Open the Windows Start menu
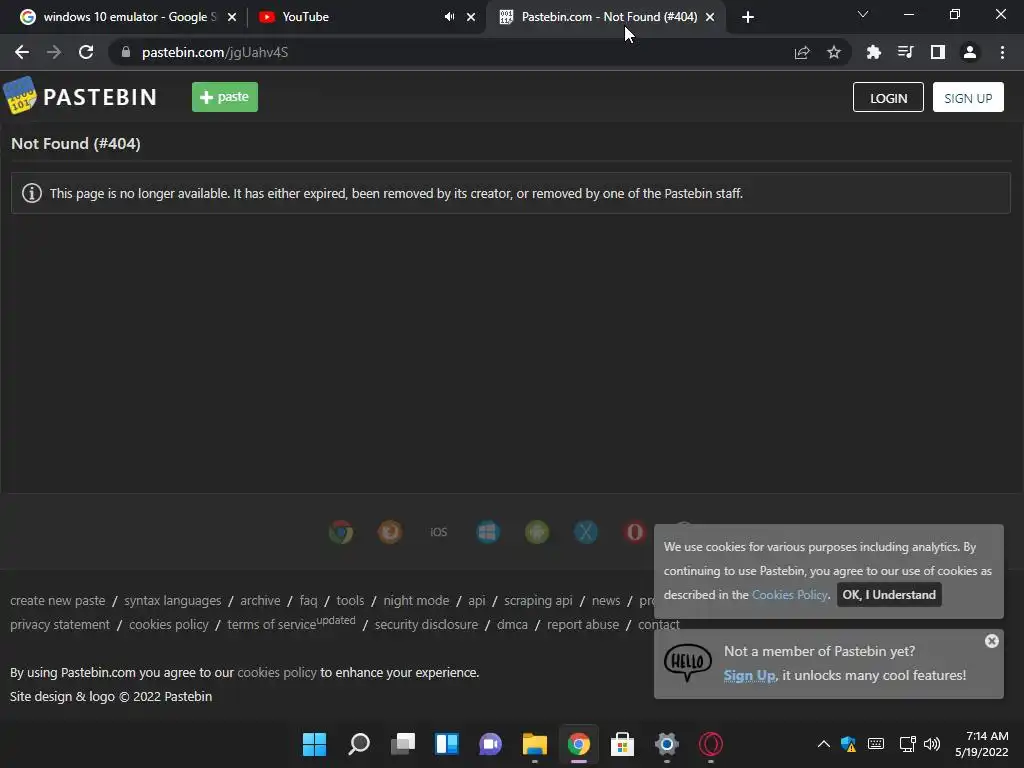The height and width of the screenshot is (768, 1024). tap(314, 744)
